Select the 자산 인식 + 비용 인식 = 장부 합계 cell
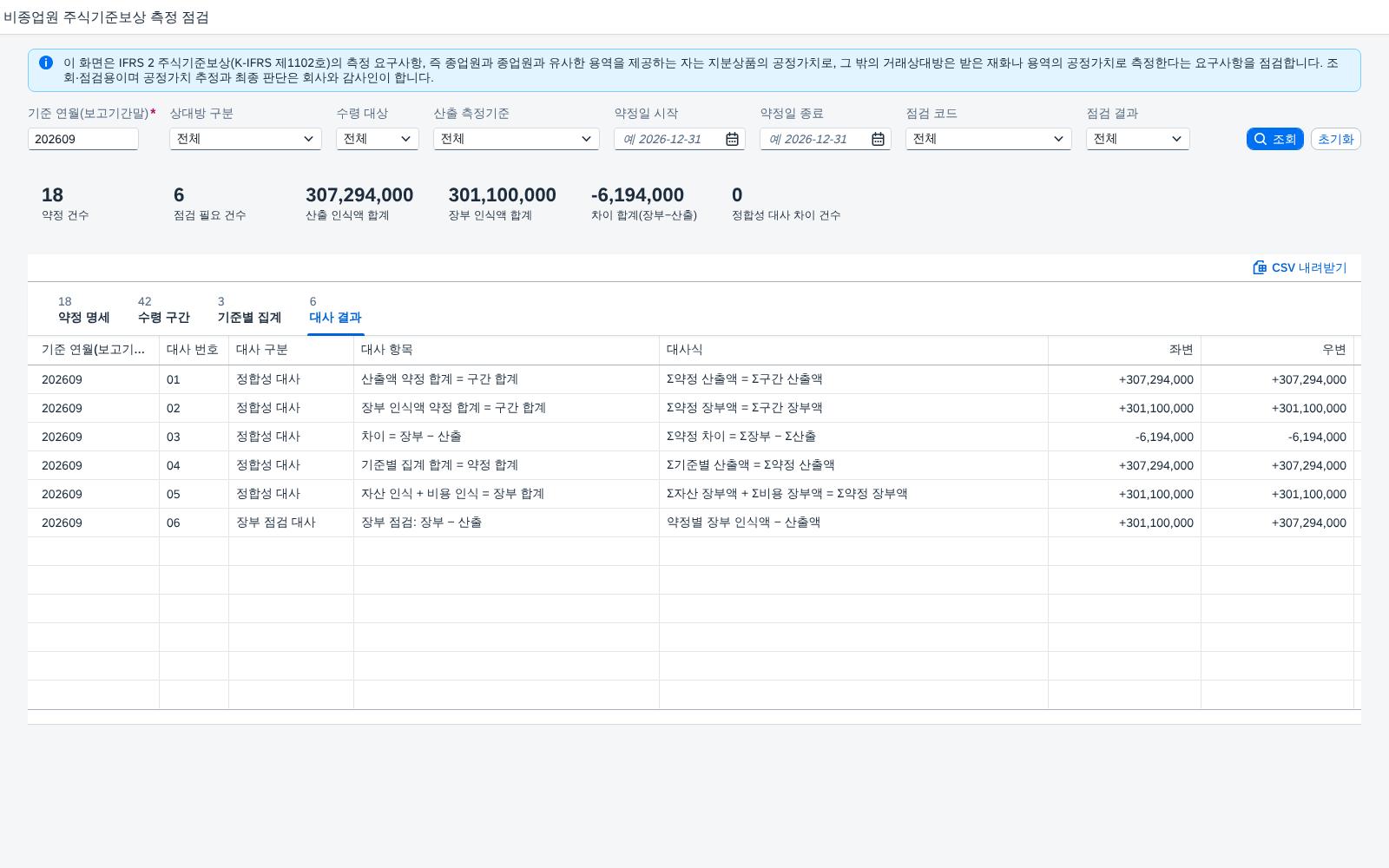 pyautogui.click(x=506, y=494)
